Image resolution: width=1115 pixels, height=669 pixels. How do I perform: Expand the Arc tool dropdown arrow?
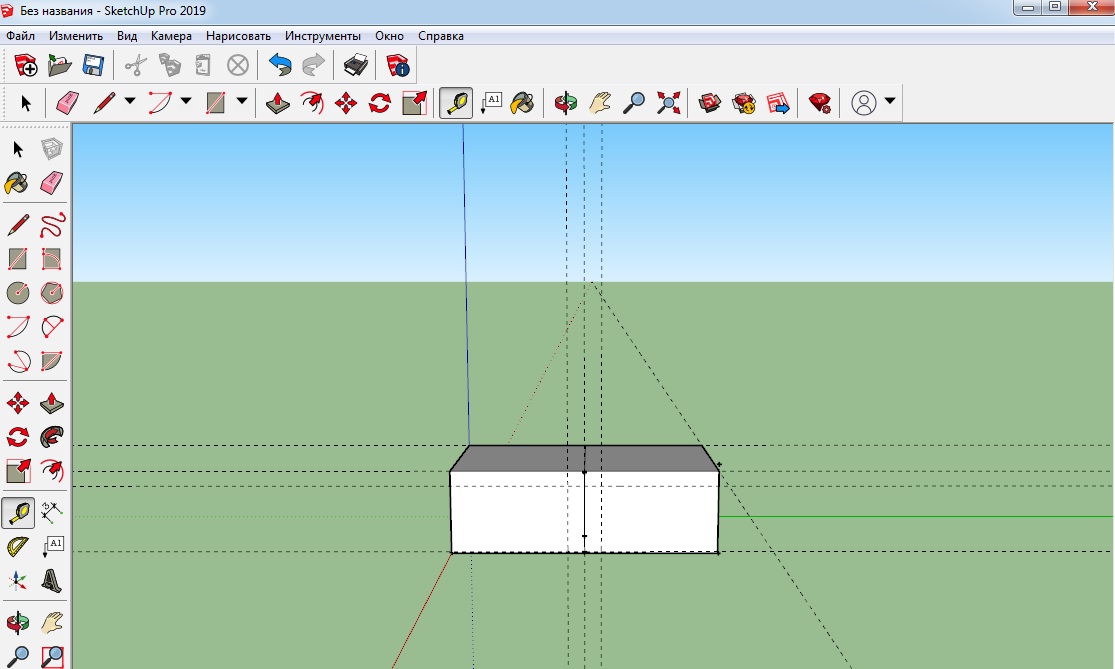[x=186, y=101]
